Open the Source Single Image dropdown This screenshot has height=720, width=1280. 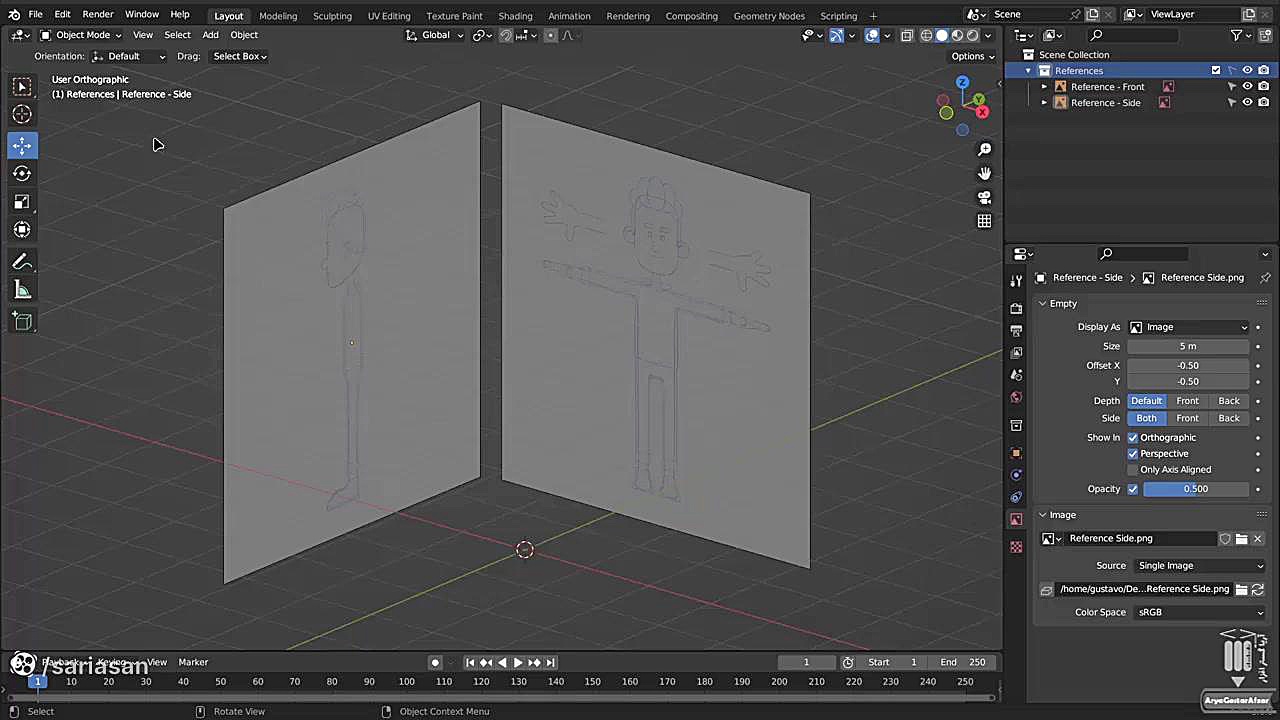[1199, 566]
